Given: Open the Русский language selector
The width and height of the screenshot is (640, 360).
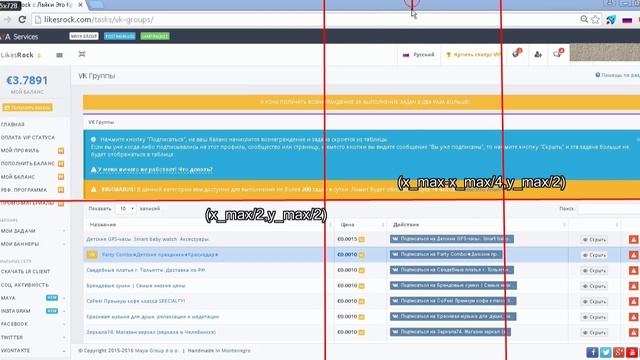Looking at the screenshot, I should click(419, 55).
